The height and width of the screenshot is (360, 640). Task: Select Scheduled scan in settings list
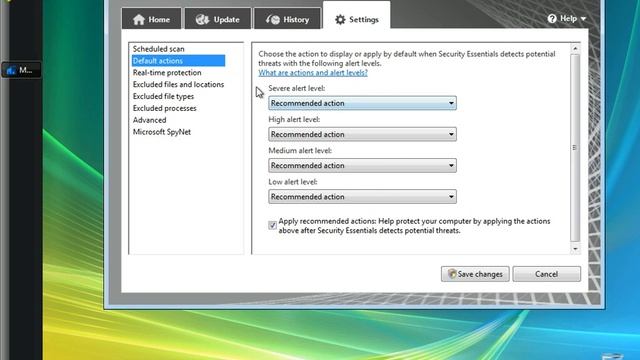(x=158, y=49)
